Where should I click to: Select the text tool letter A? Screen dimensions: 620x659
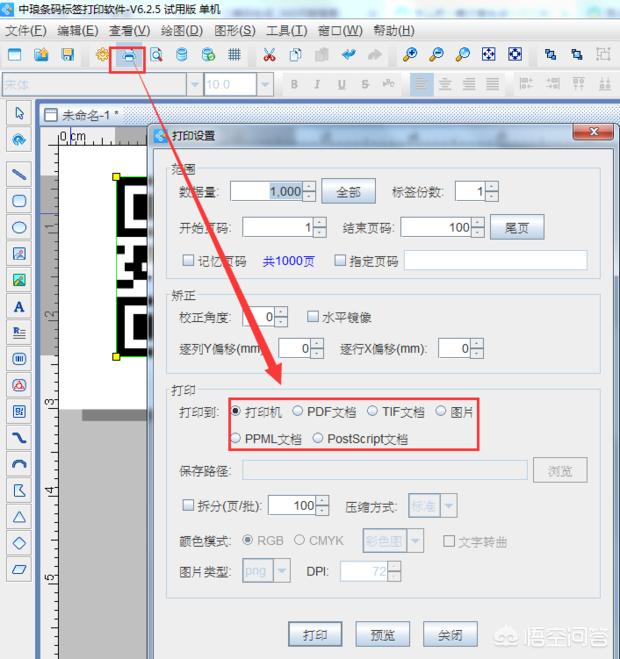pyautogui.click(x=19, y=307)
